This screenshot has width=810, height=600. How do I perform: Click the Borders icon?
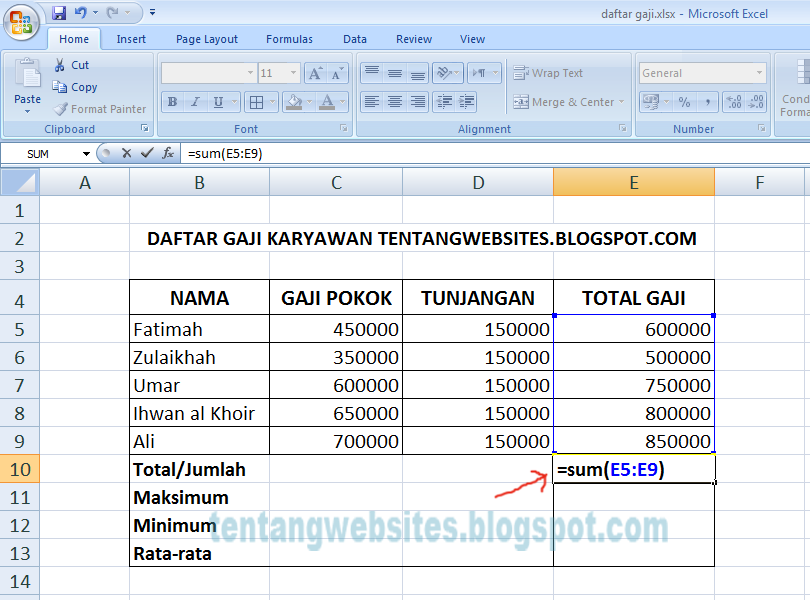click(x=256, y=102)
